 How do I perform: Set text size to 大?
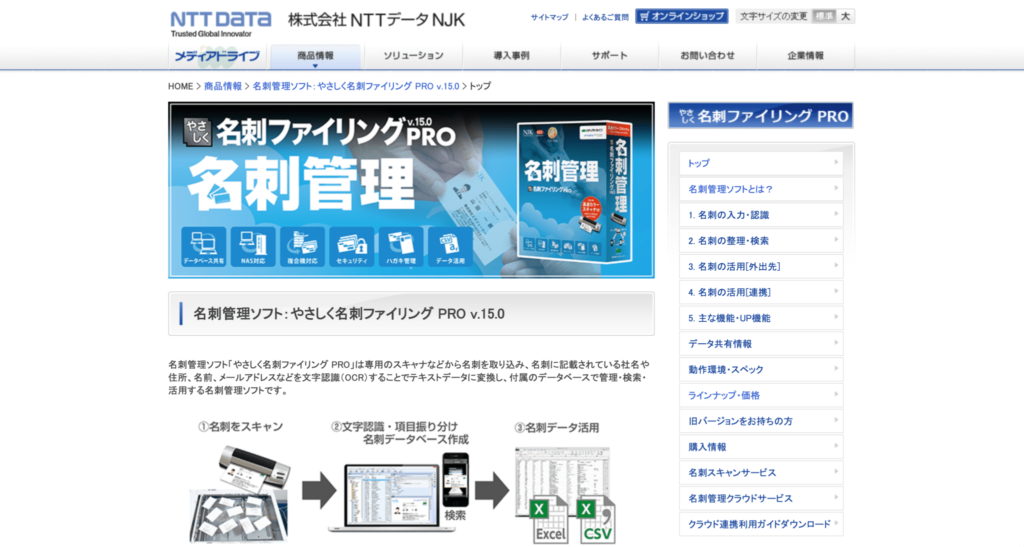coord(845,16)
